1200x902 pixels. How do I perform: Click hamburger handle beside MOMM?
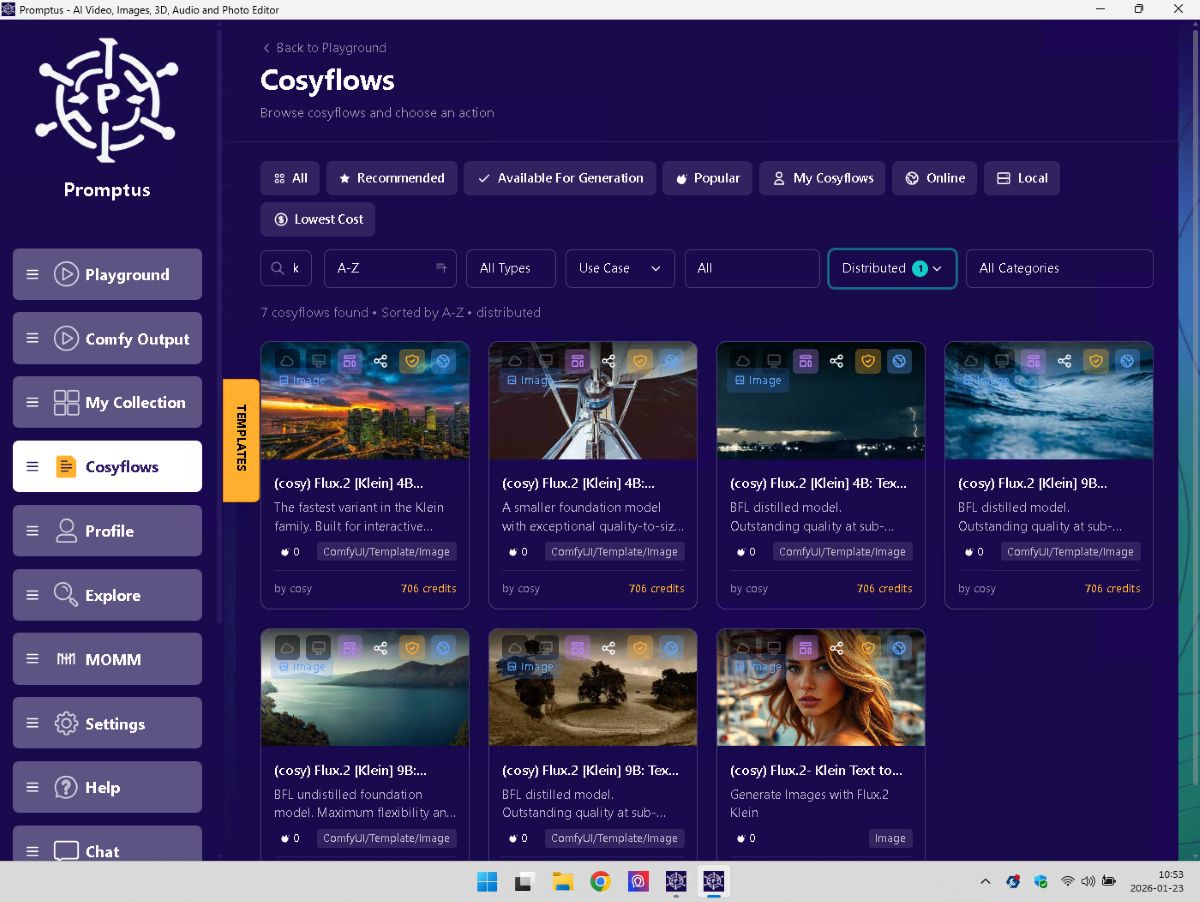coord(33,659)
